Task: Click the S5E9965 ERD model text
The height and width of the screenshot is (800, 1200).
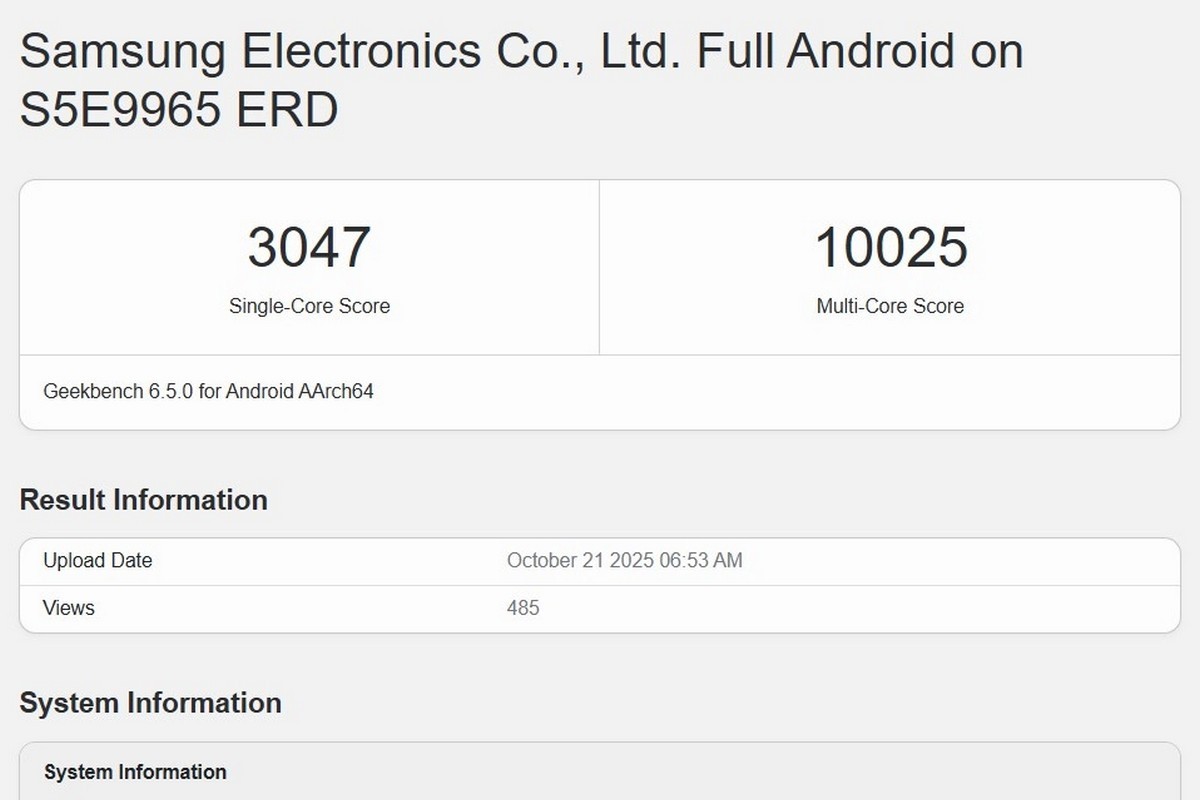Action: [x=179, y=109]
